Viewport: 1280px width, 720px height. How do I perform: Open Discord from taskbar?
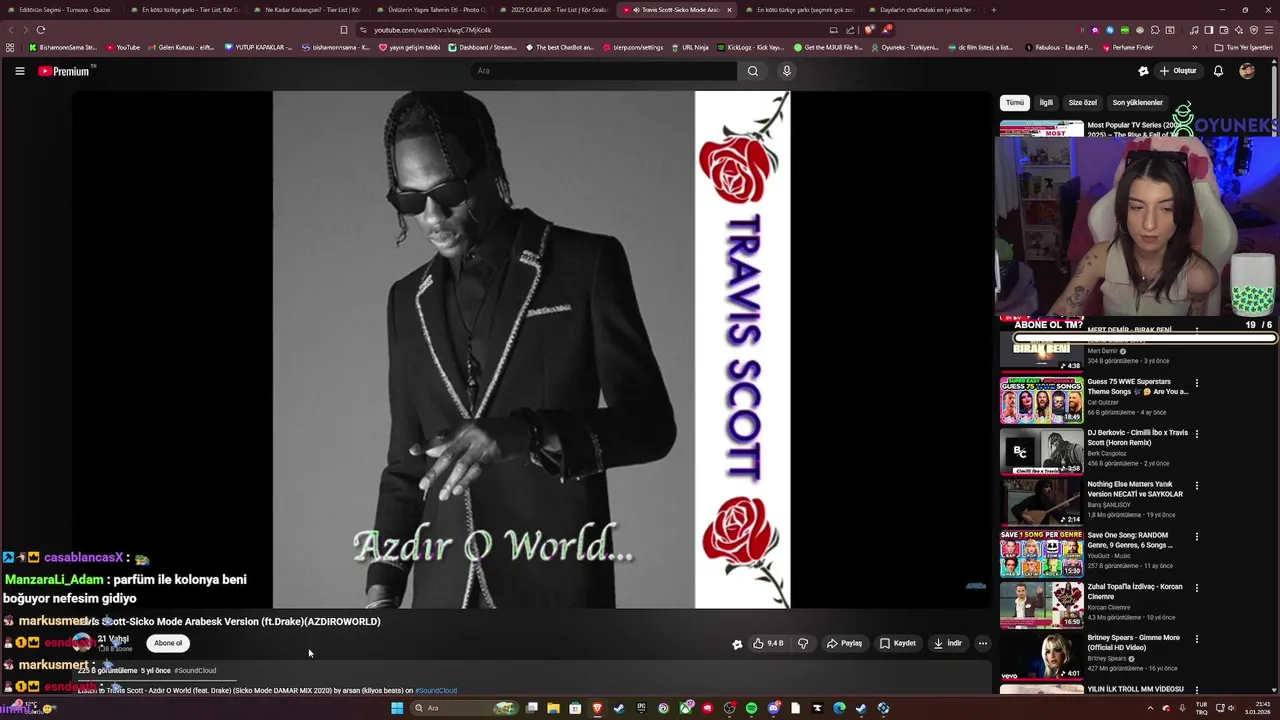(773, 708)
